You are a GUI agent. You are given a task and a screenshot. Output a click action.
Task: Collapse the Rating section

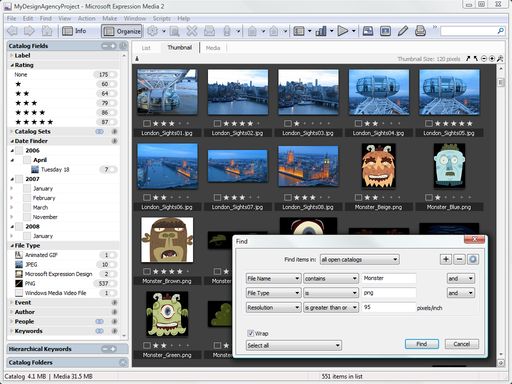[12, 65]
